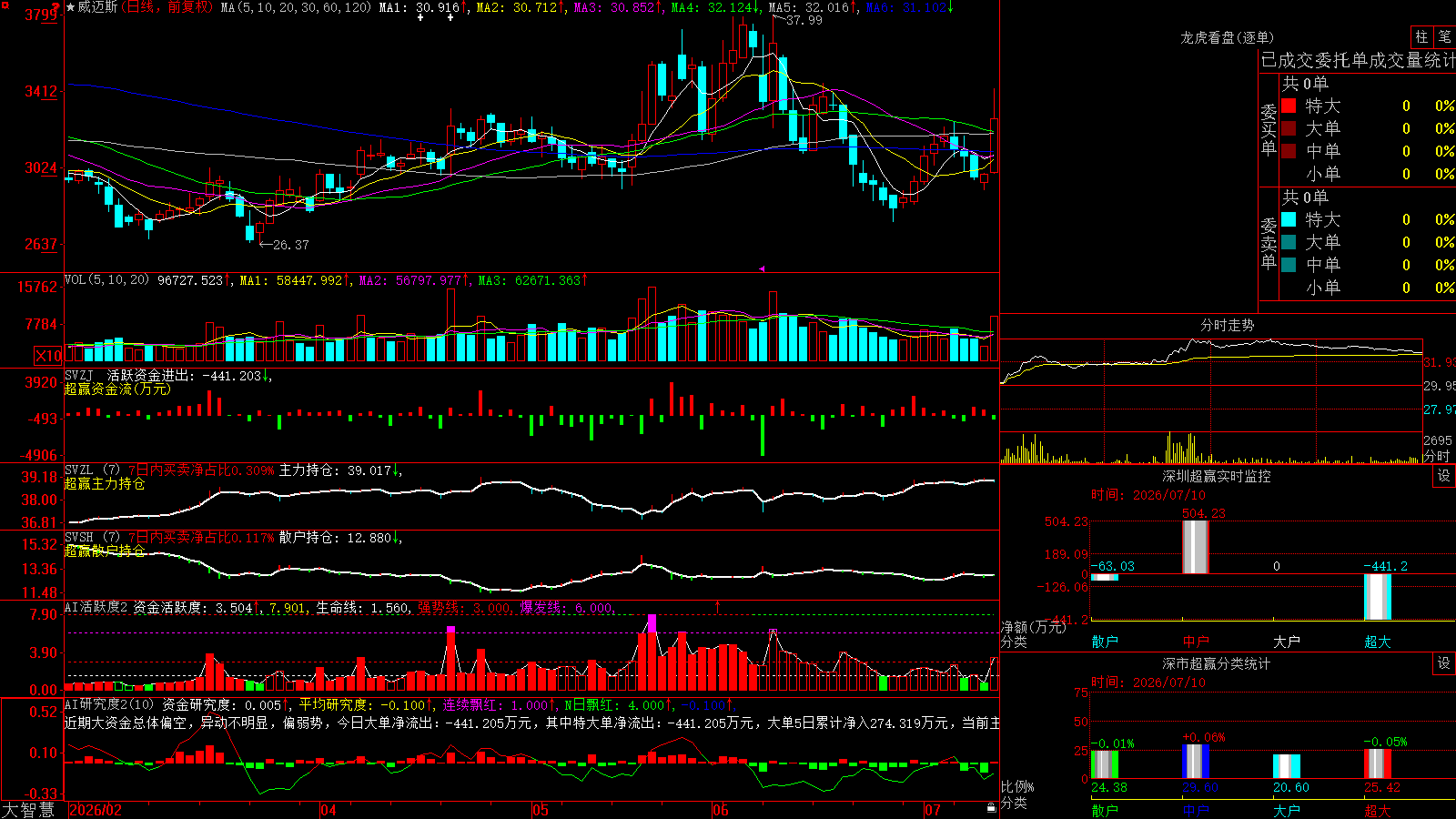Click the 超赢主力持仓 label
The image size is (1456, 819).
tap(105, 483)
